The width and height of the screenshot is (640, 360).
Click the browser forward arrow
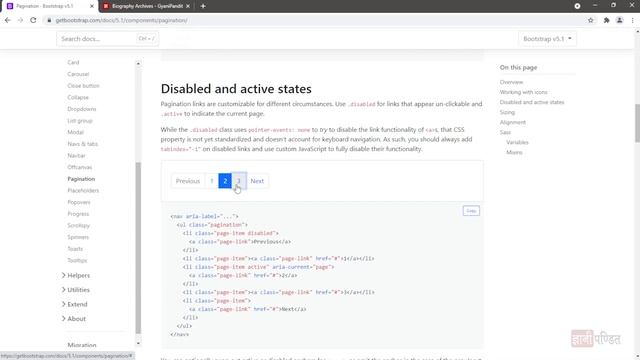[20, 20]
